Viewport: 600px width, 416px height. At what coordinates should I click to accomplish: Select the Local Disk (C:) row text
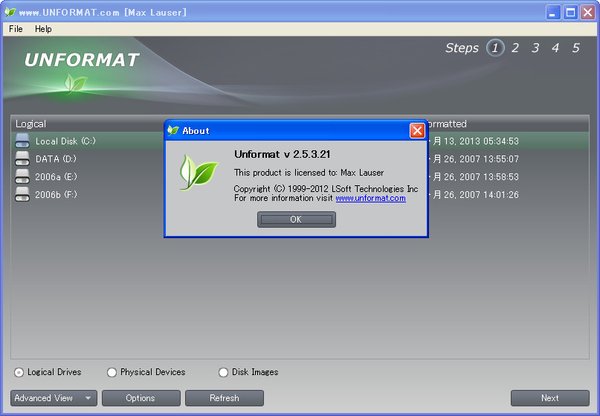pyautogui.click(x=65, y=141)
